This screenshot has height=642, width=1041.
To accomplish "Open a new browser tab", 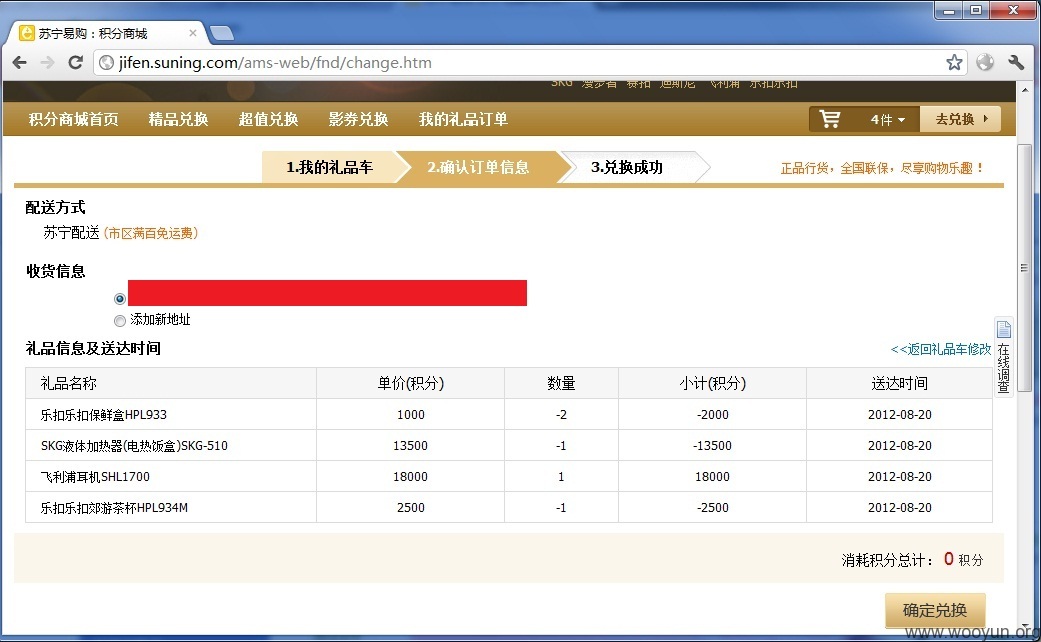I will tap(222, 33).
